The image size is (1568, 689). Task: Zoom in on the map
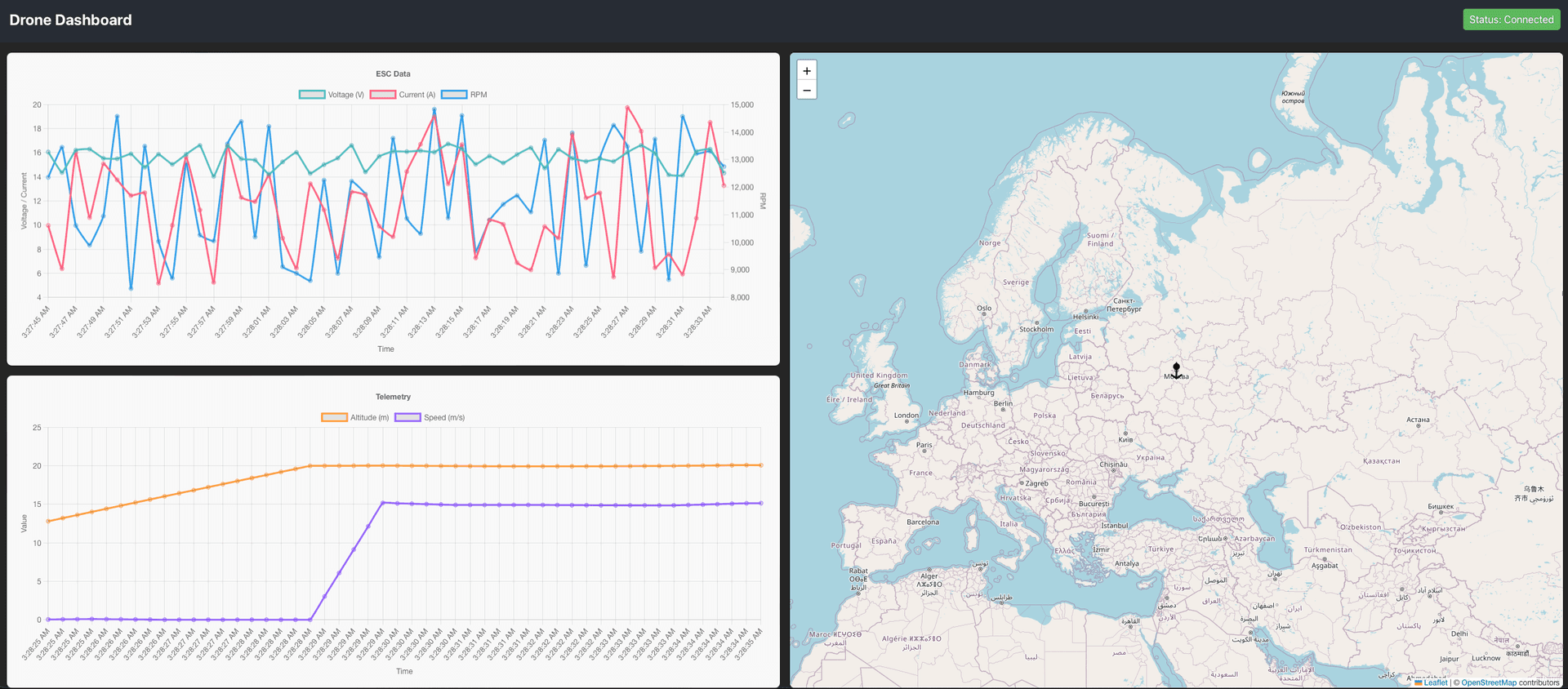[x=807, y=71]
